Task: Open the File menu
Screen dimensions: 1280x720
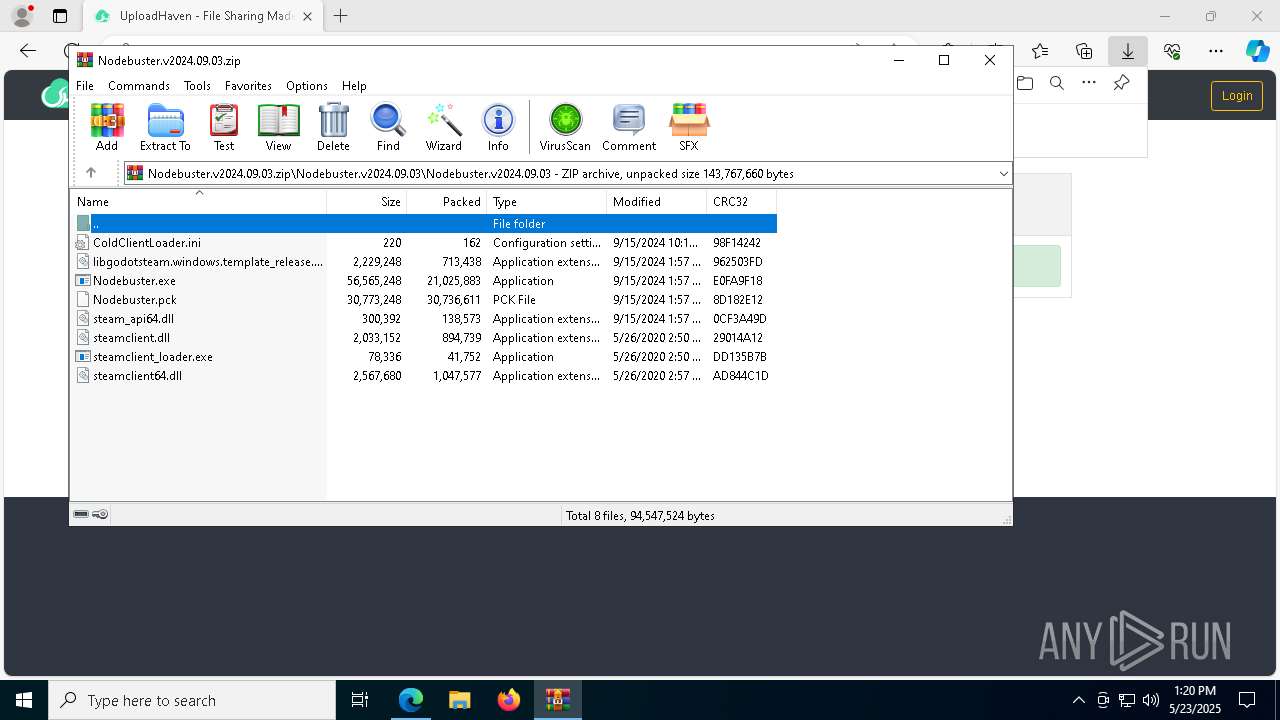Action: pos(85,86)
